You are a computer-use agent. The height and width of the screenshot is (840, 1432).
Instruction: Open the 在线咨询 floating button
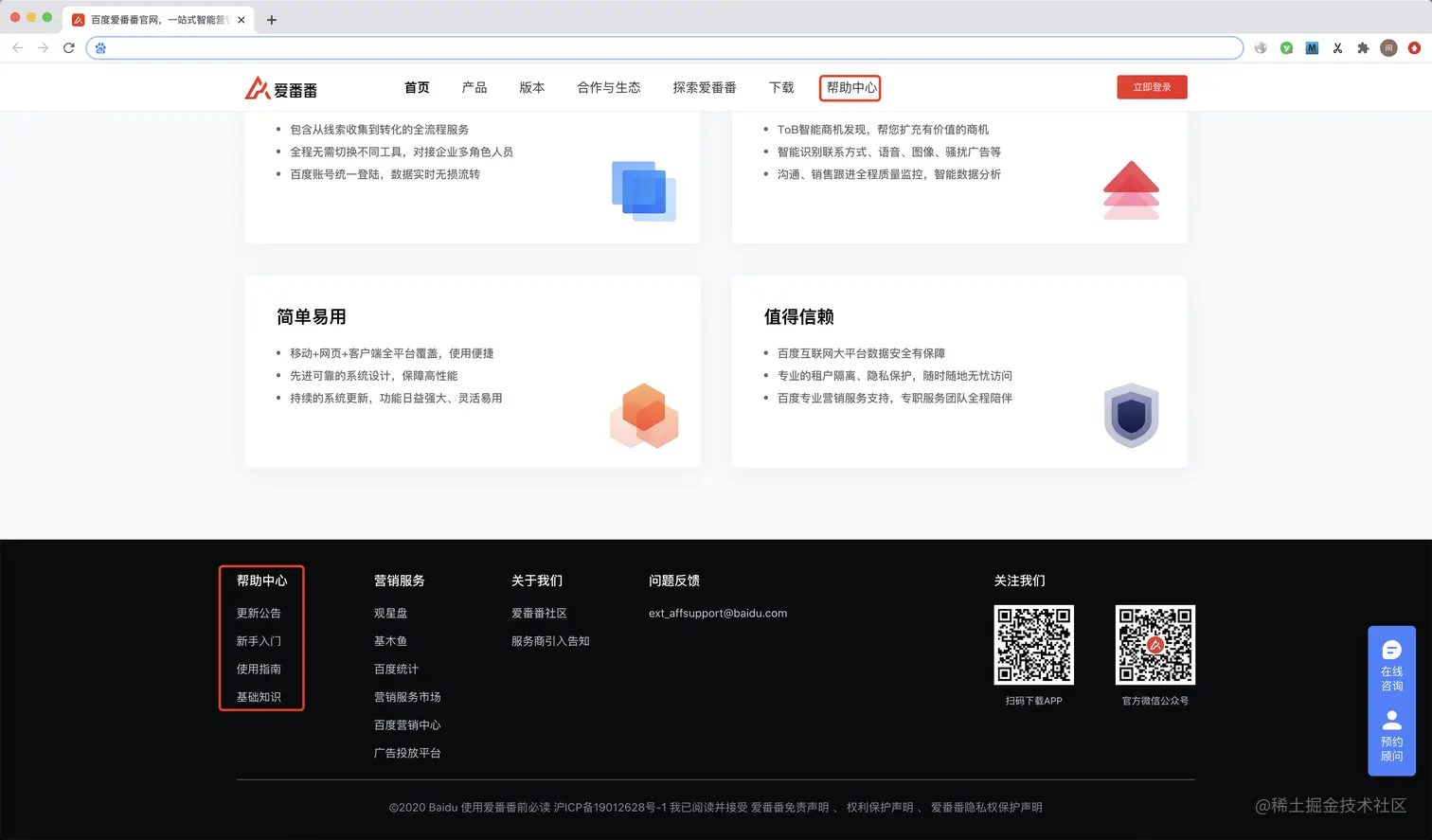(x=1391, y=666)
